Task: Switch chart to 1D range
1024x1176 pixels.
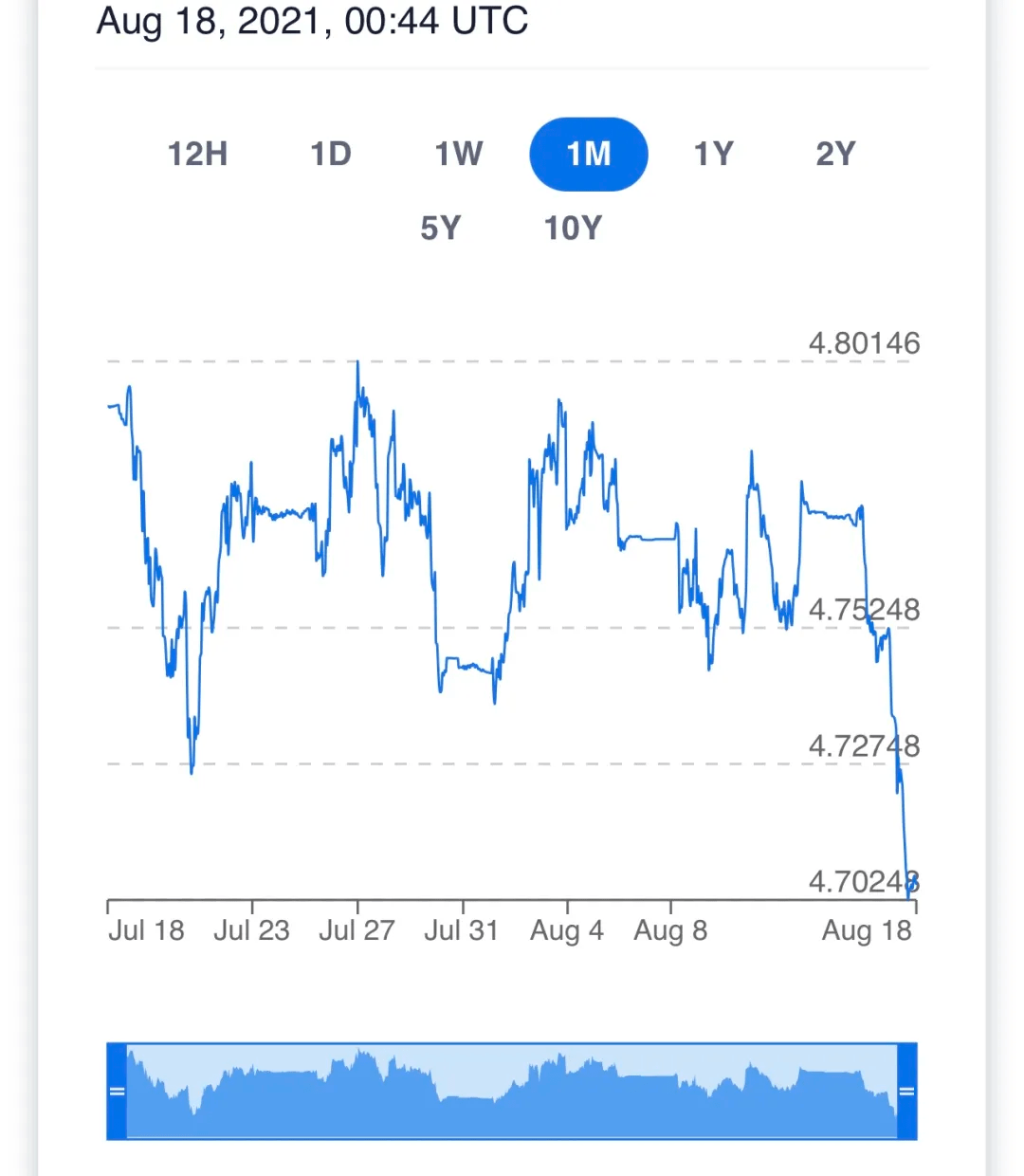Action: 331,154
